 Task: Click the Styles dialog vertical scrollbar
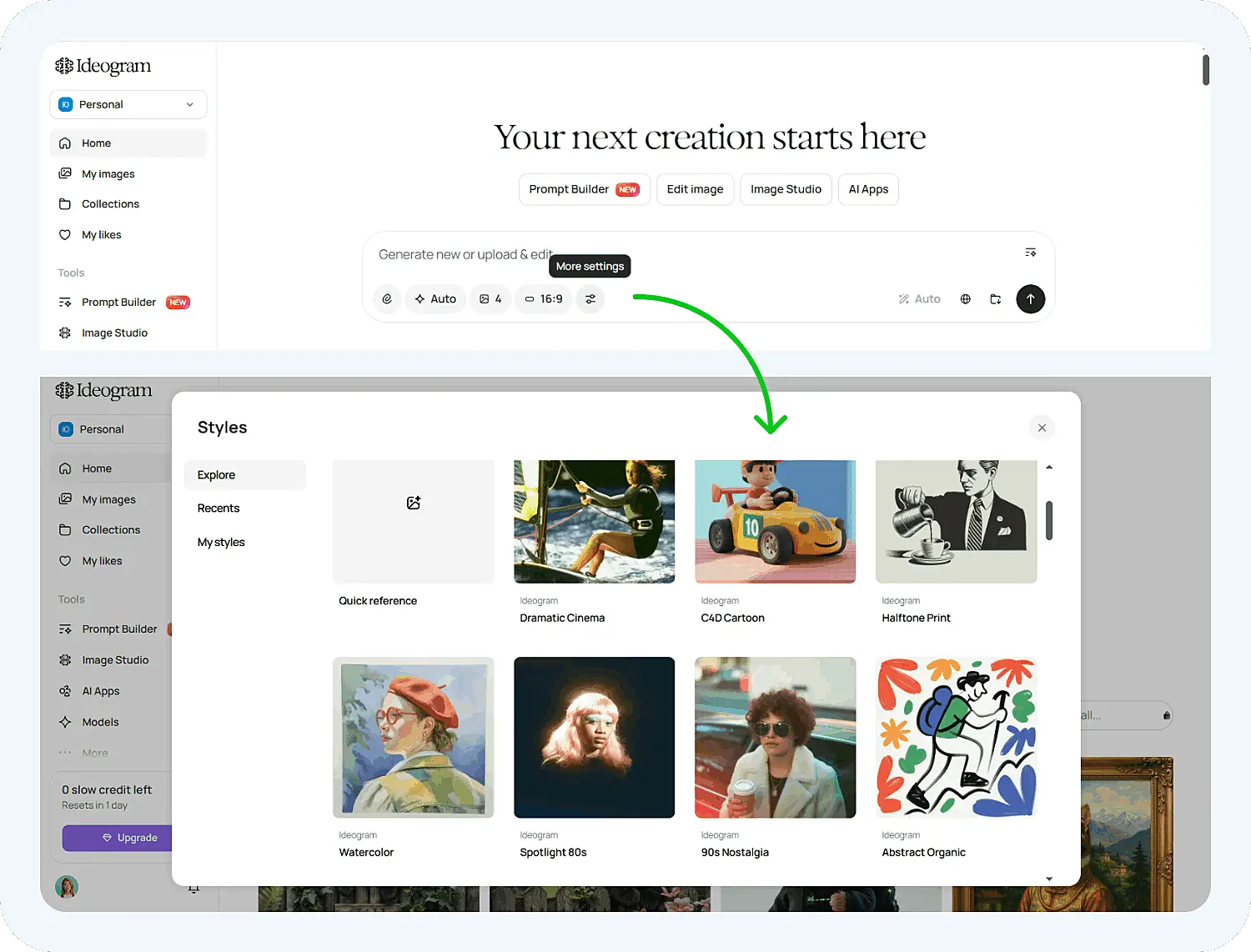coord(1049,520)
